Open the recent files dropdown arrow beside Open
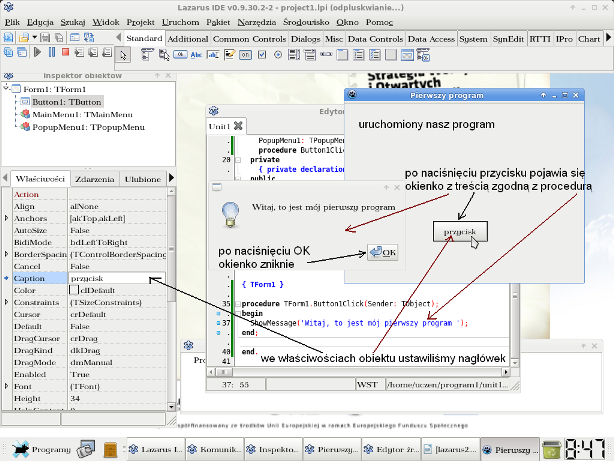The height and width of the screenshot is (461, 614). coord(34,38)
